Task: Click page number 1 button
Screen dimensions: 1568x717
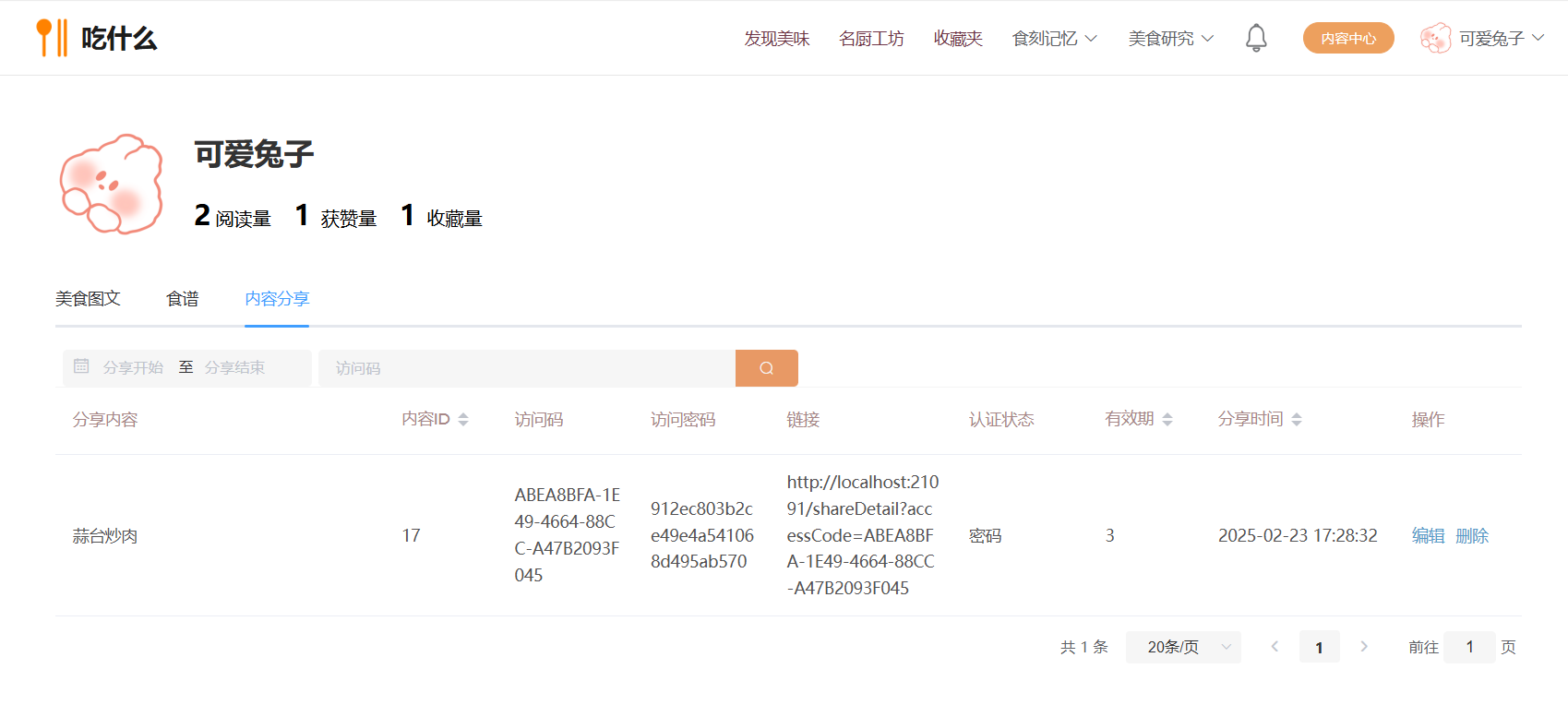Action: pos(1319,647)
